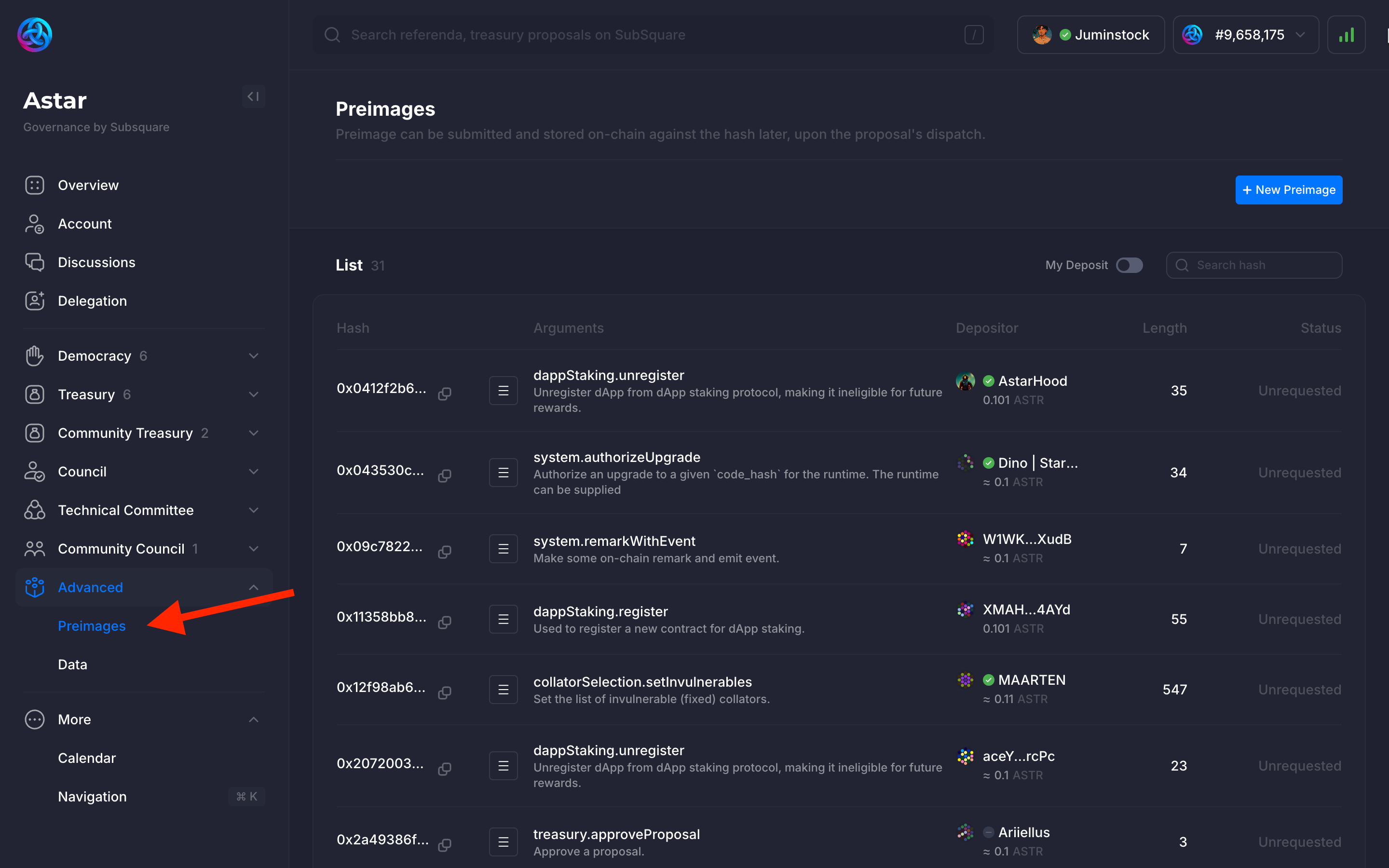The image size is (1389, 868).
Task: Open the Juminstock account button
Action: pyautogui.click(x=1090, y=35)
